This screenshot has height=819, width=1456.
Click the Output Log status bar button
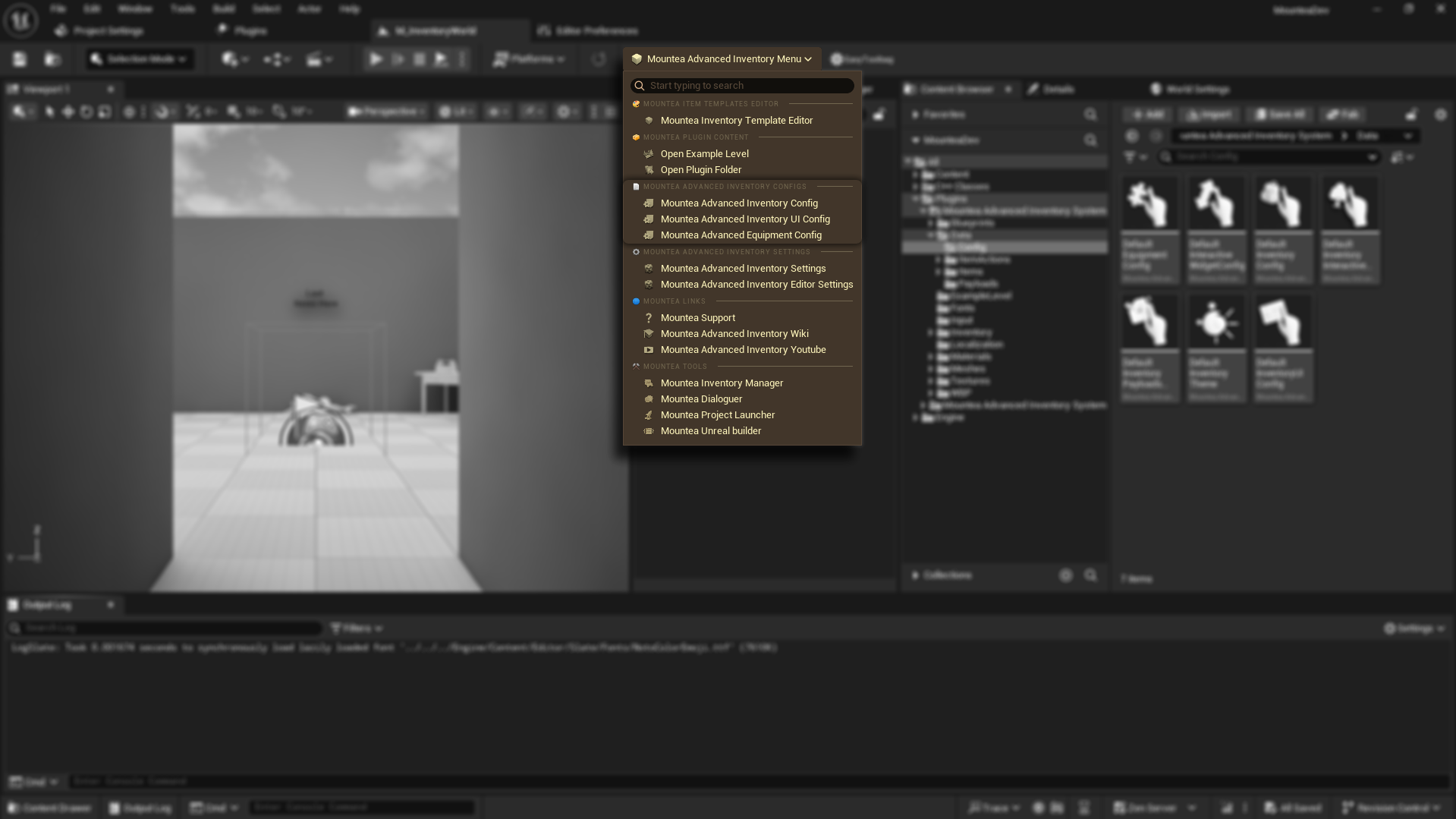coord(140,808)
